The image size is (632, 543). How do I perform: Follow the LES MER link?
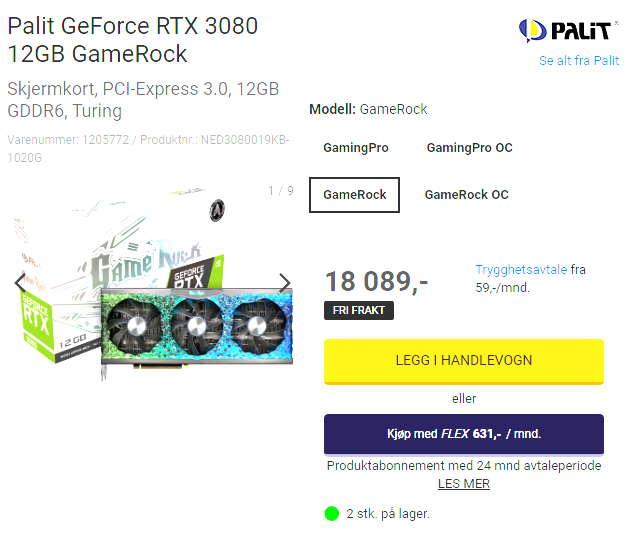[464, 484]
